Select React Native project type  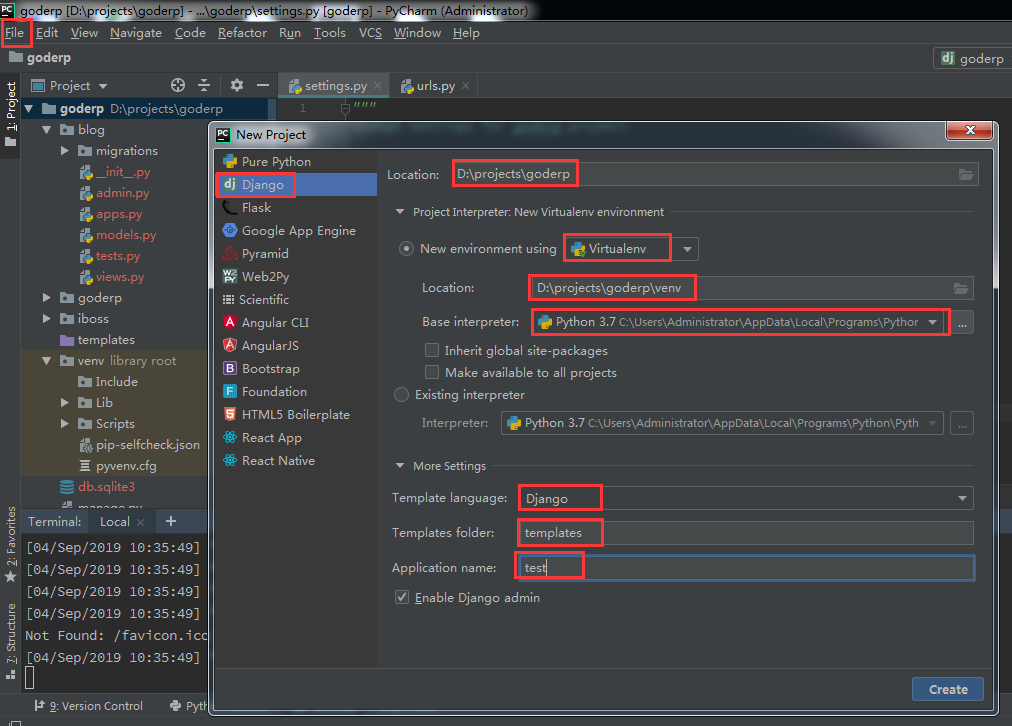296,461
